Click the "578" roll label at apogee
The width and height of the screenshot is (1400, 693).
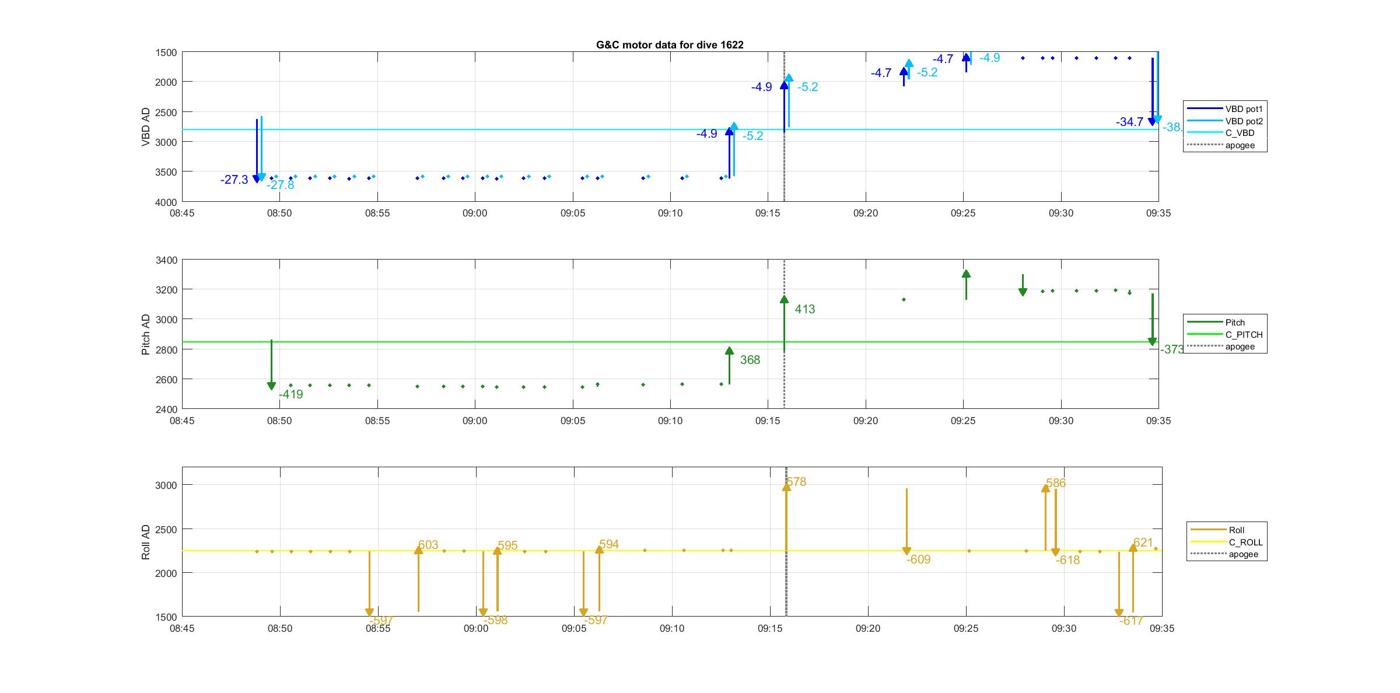(796, 482)
